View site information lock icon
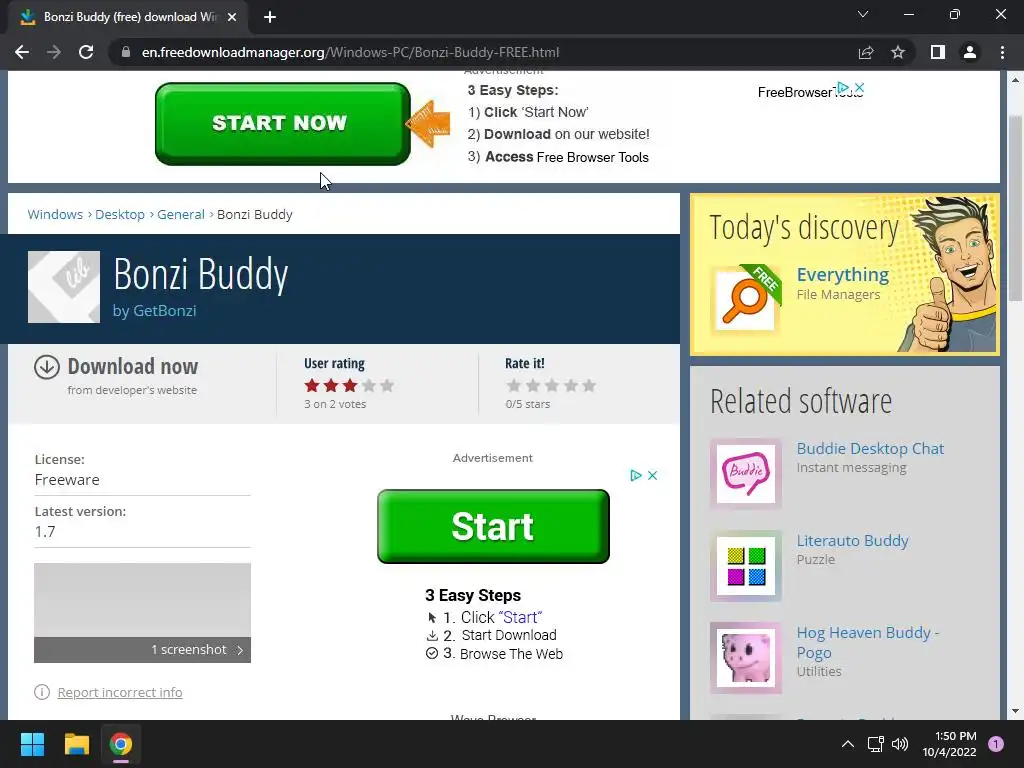This screenshot has width=1024, height=768. click(126, 52)
